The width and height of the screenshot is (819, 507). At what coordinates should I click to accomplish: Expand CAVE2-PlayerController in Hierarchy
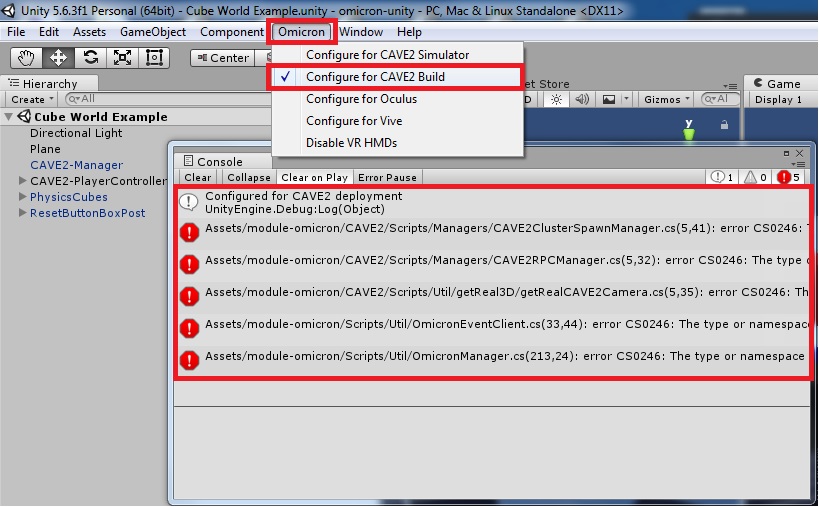[x=22, y=181]
